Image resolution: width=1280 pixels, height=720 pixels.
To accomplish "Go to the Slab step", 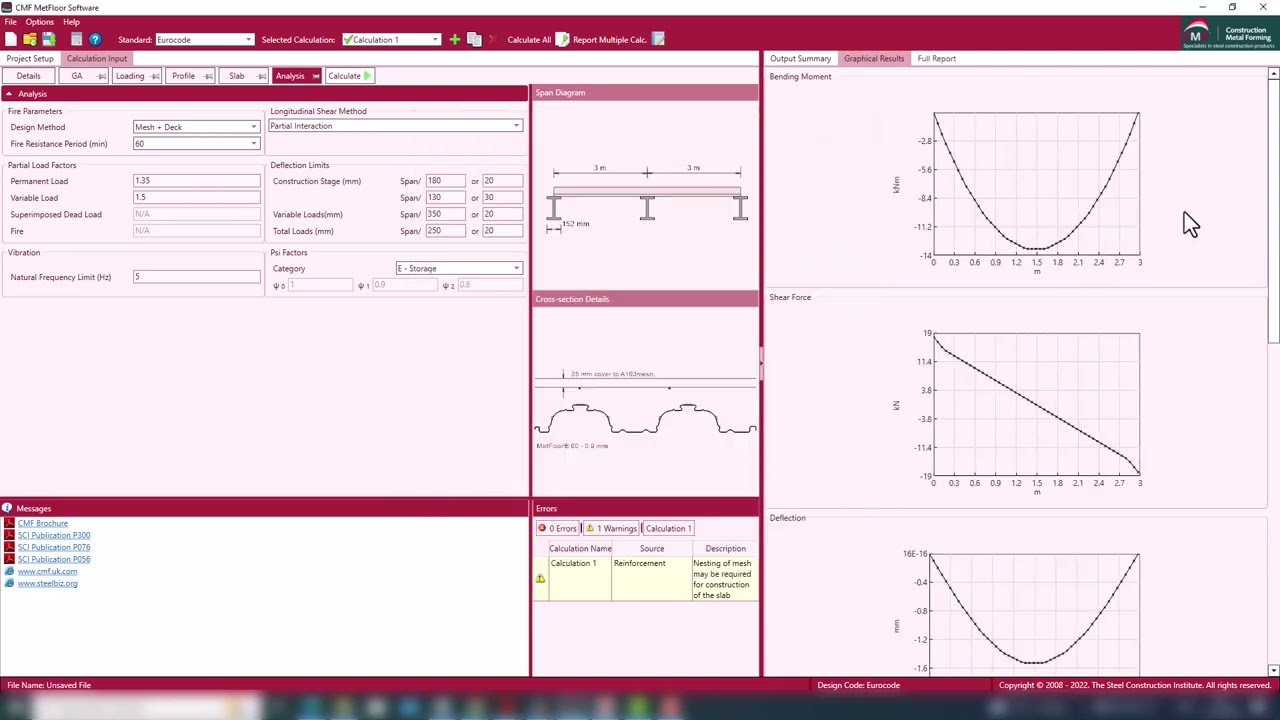I will 243,76.
